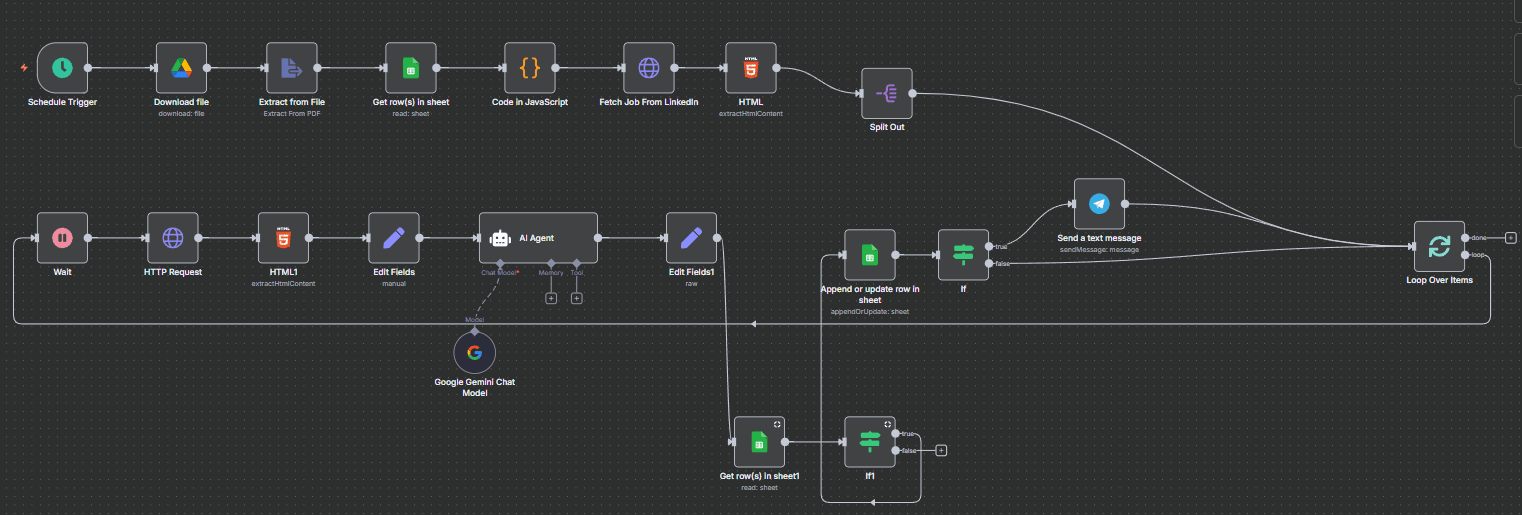Select the Wait pause node
The height and width of the screenshot is (515, 1522).
pos(62,238)
